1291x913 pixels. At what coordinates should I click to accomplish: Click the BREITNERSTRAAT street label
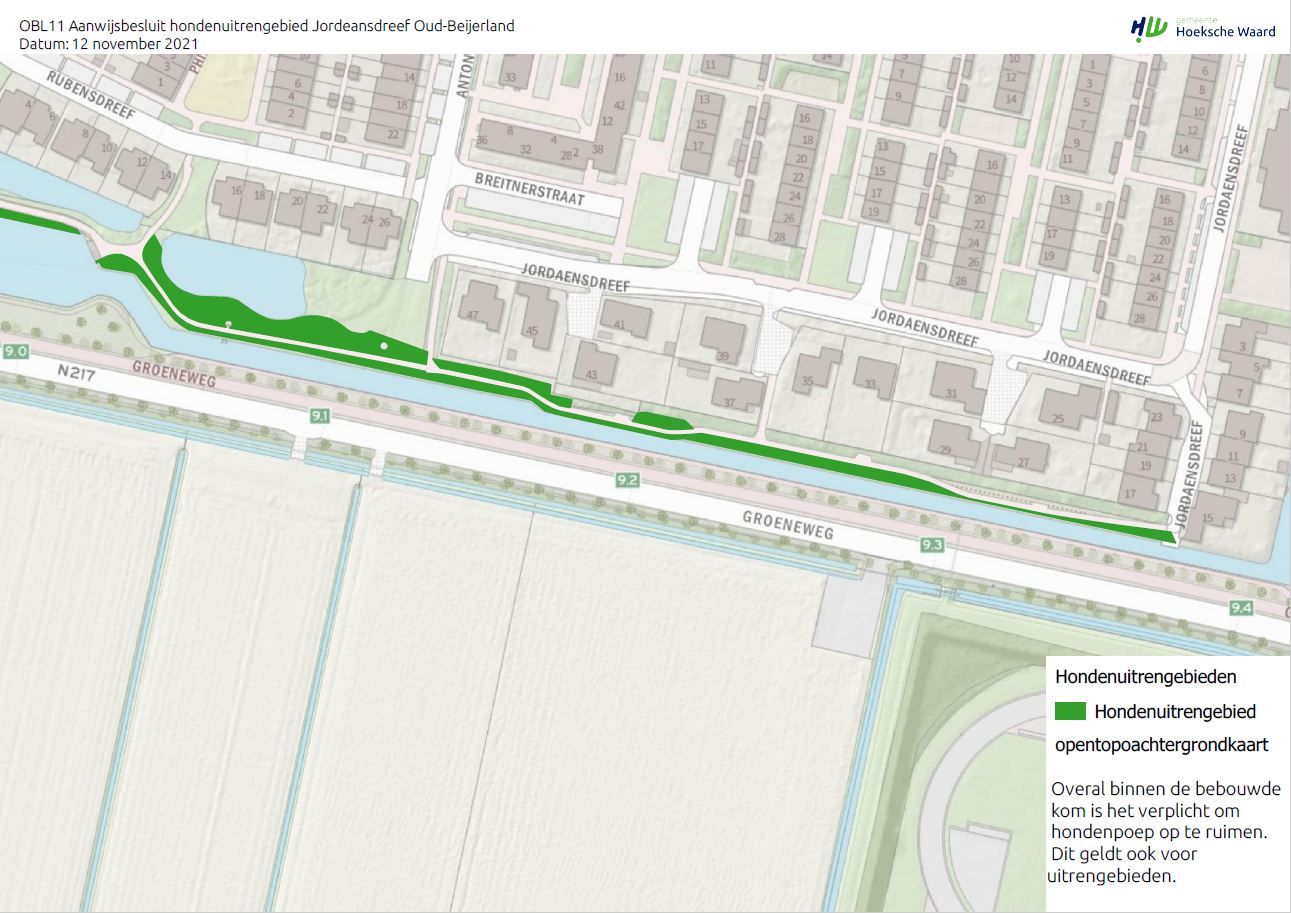531,189
